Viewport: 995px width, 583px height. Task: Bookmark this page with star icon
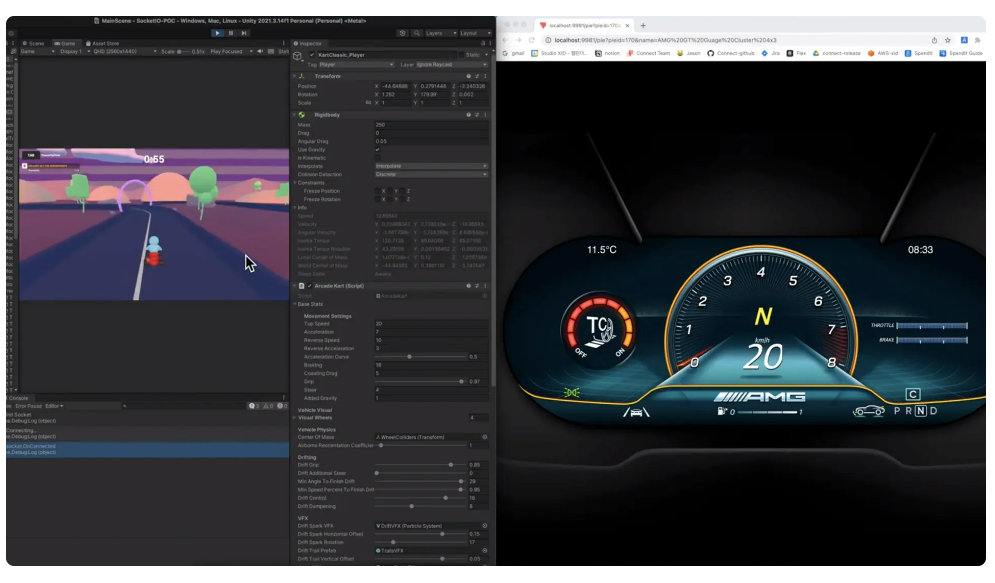point(948,40)
